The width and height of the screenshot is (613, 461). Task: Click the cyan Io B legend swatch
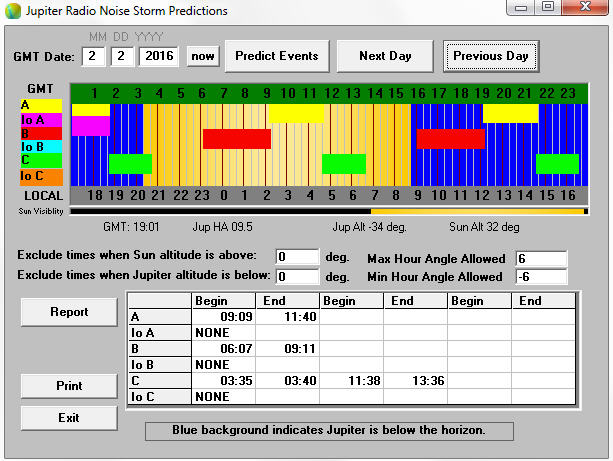41,147
